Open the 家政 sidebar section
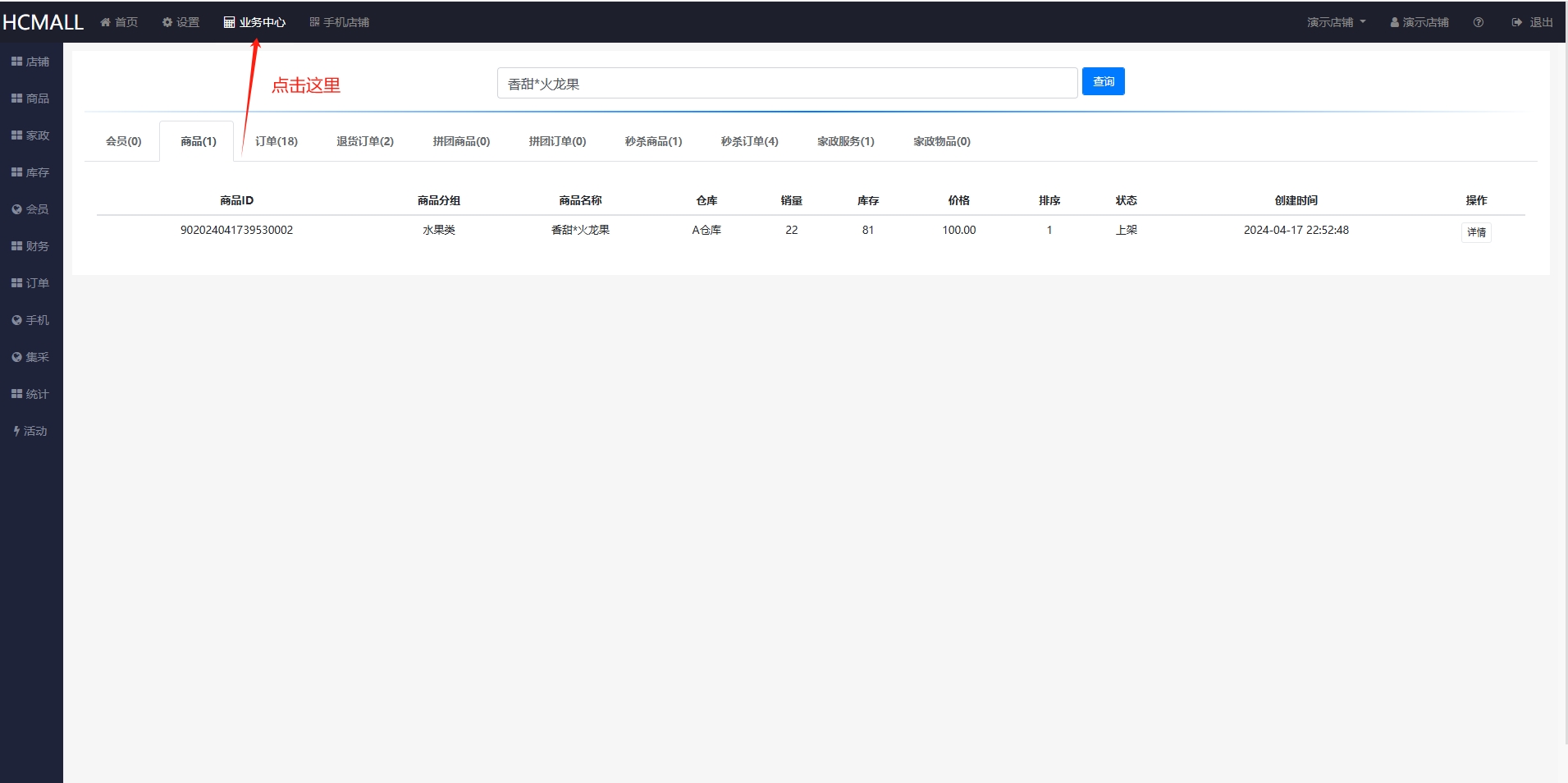 coord(30,135)
